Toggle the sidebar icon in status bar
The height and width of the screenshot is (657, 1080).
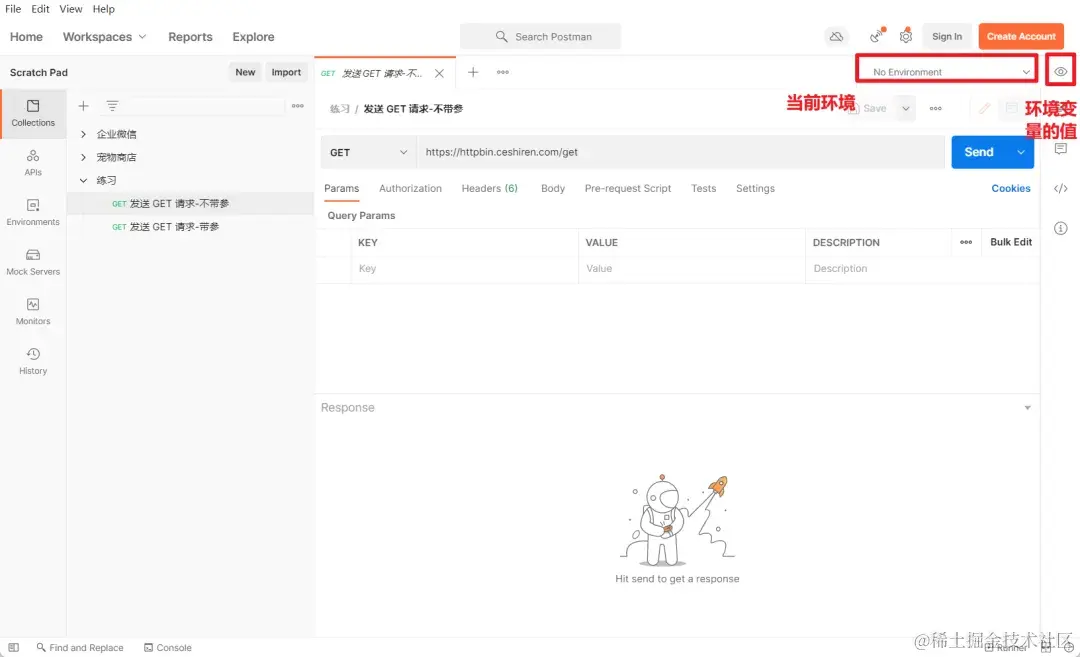[x=14, y=647]
